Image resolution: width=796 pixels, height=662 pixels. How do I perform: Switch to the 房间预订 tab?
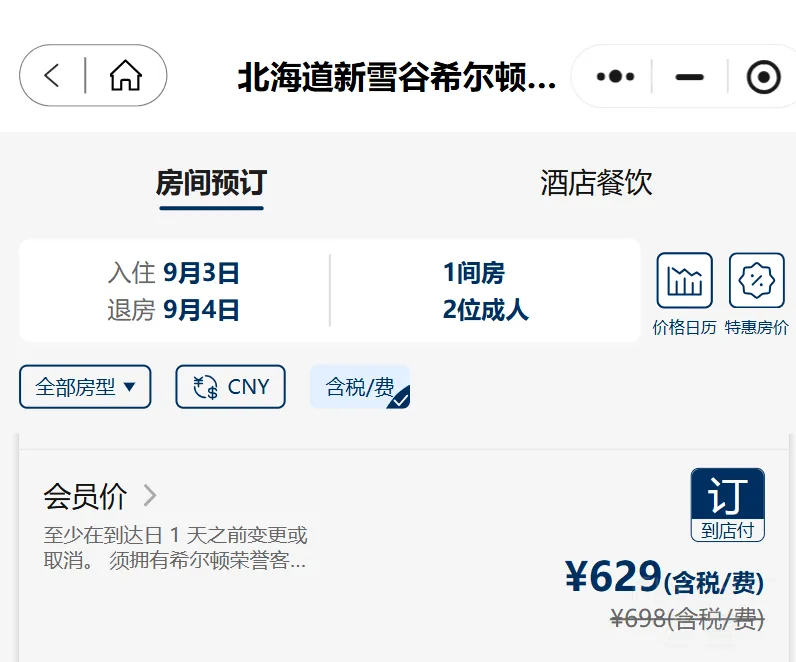[211, 183]
